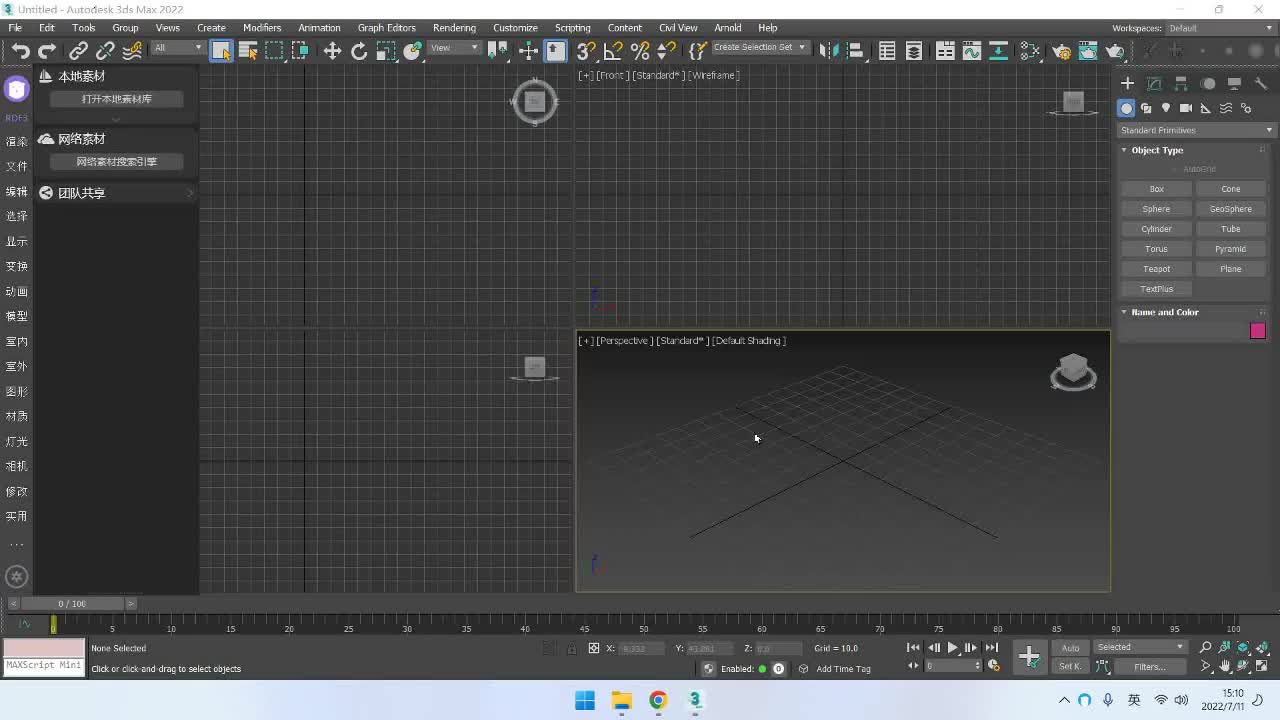This screenshot has height=720, width=1280.
Task: Select the Move tool in main toolbar
Action: click(332, 51)
